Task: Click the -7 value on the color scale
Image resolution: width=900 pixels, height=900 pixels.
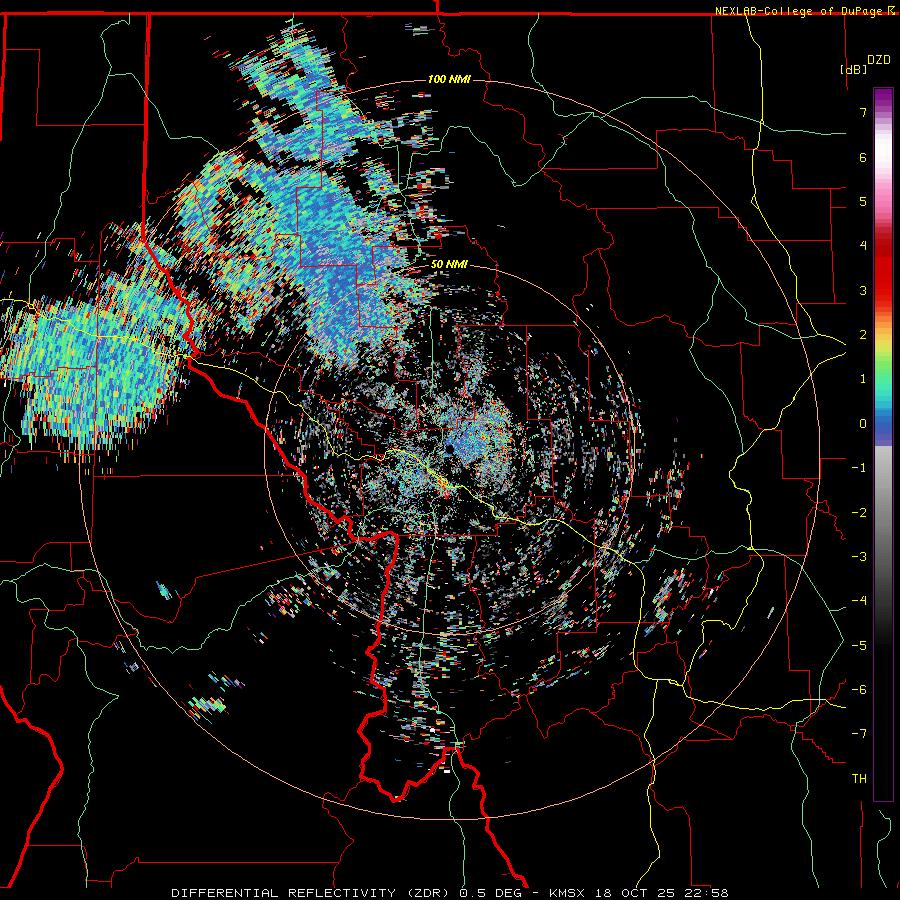Action: [859, 734]
